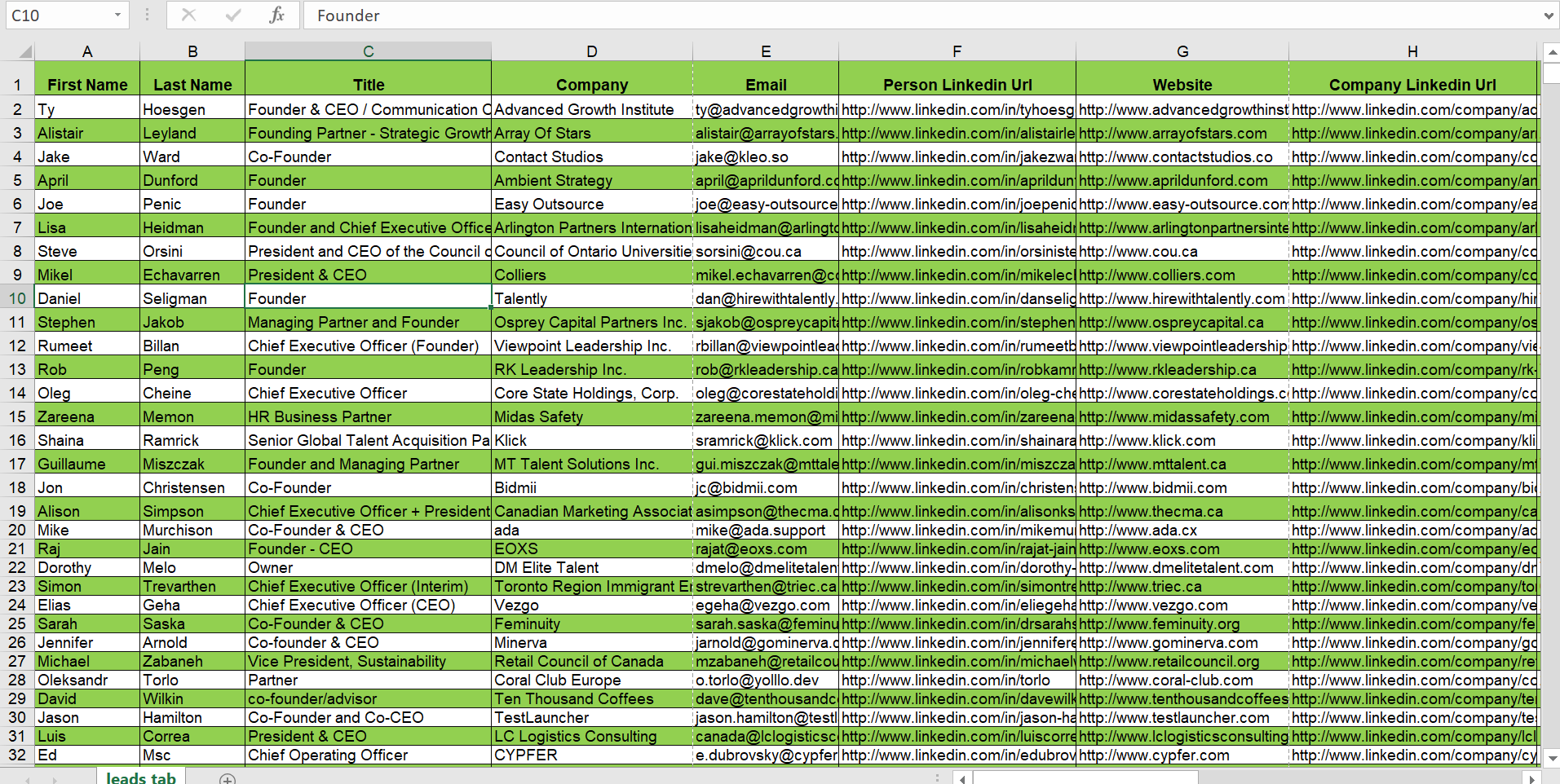Select the cell with last name Leyland
Viewport: 1560px width, 784px height.
192,133
